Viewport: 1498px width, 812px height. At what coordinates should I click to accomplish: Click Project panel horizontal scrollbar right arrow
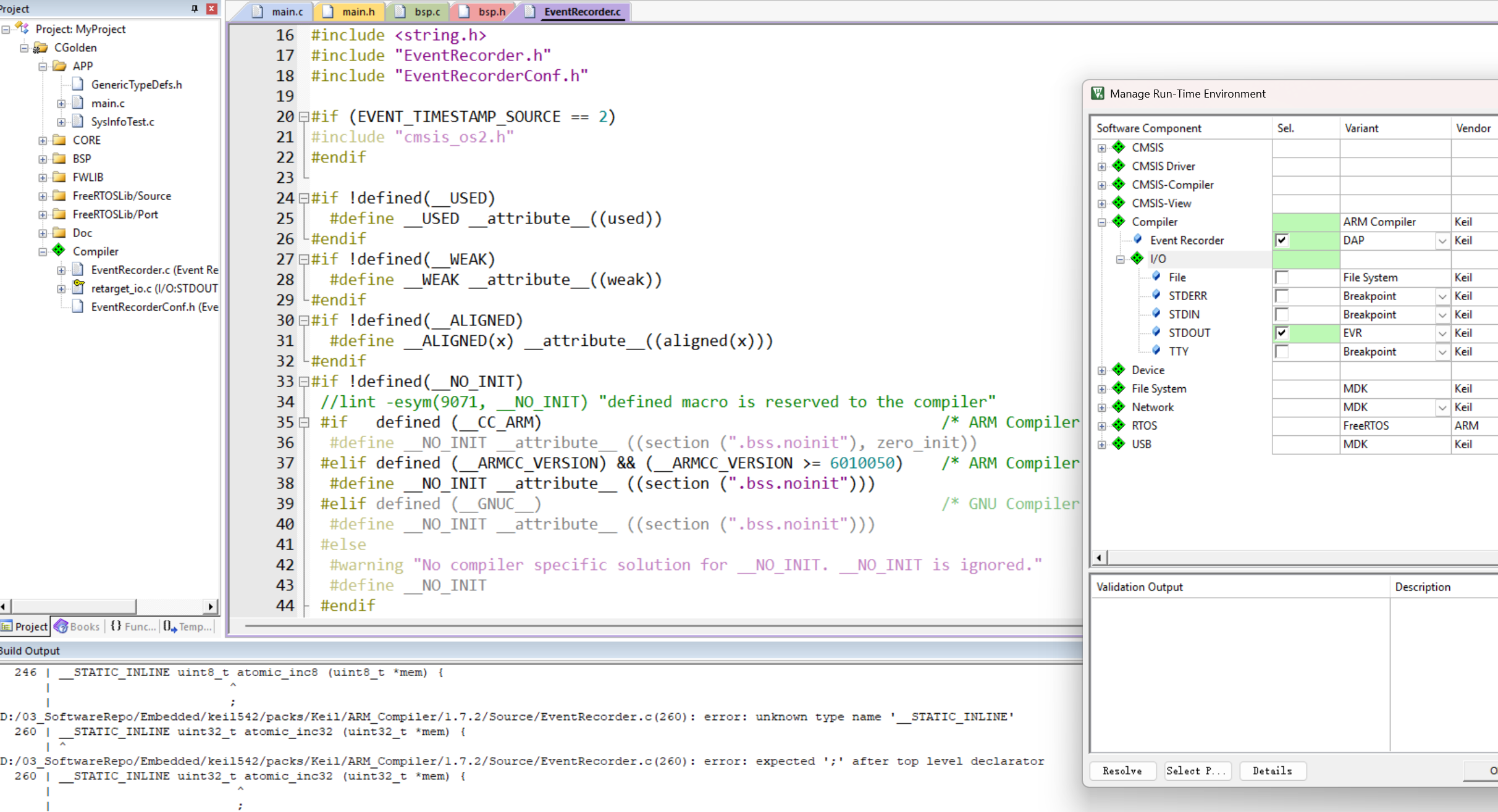pyautogui.click(x=211, y=606)
